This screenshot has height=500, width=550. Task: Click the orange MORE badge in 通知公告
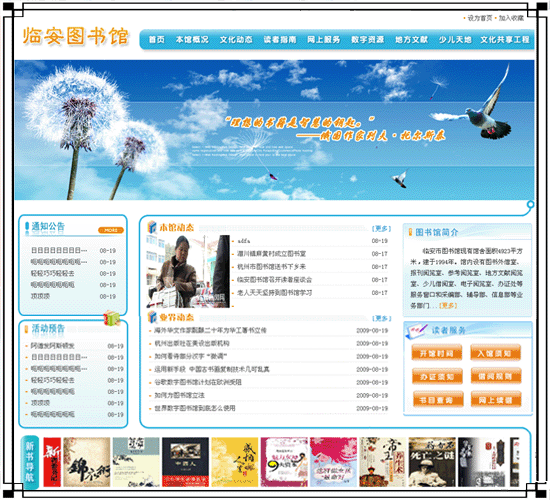click(111, 230)
